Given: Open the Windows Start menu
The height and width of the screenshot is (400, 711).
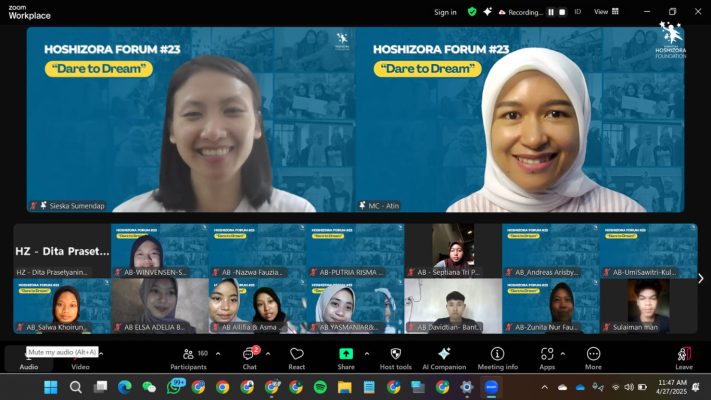Looking at the screenshot, I should tap(51, 387).
